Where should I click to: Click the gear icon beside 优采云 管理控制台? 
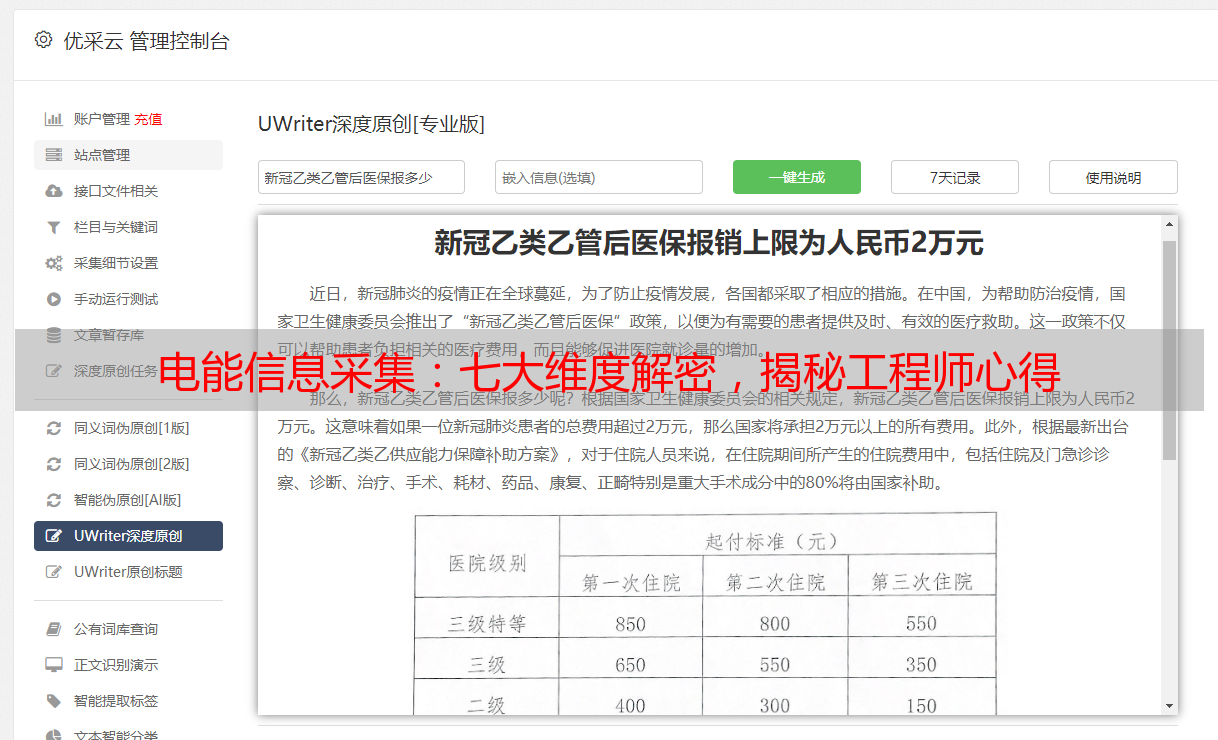(x=43, y=40)
